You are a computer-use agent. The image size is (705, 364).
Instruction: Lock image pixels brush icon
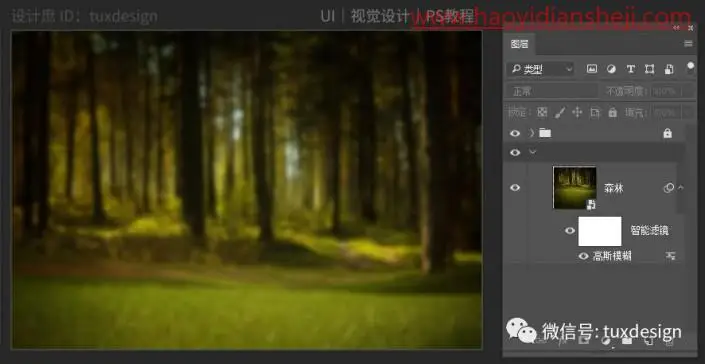[x=560, y=112]
